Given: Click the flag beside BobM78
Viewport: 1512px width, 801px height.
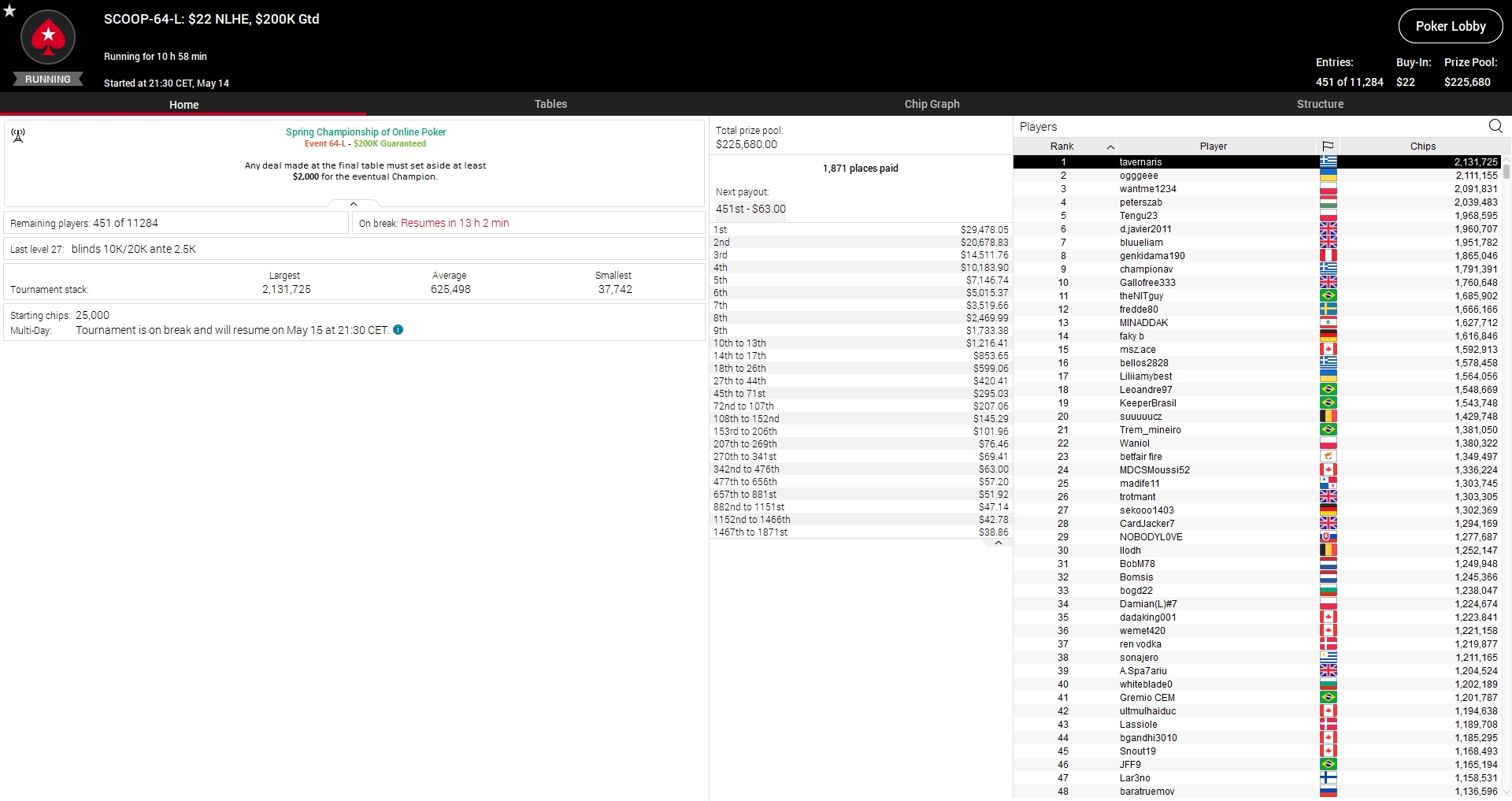Looking at the screenshot, I should (x=1329, y=563).
